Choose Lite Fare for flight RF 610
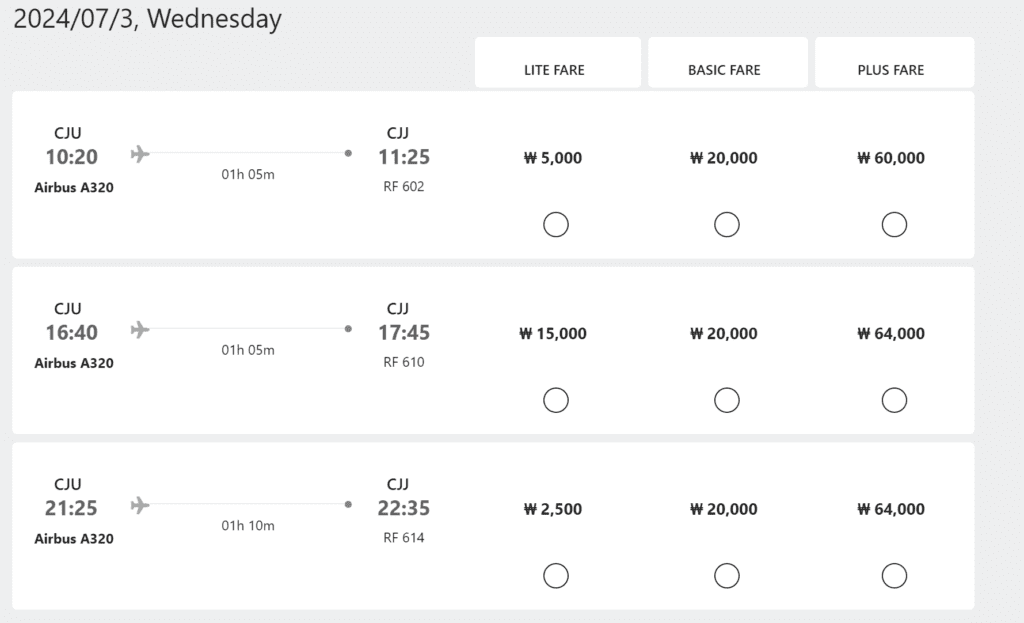 pos(555,400)
